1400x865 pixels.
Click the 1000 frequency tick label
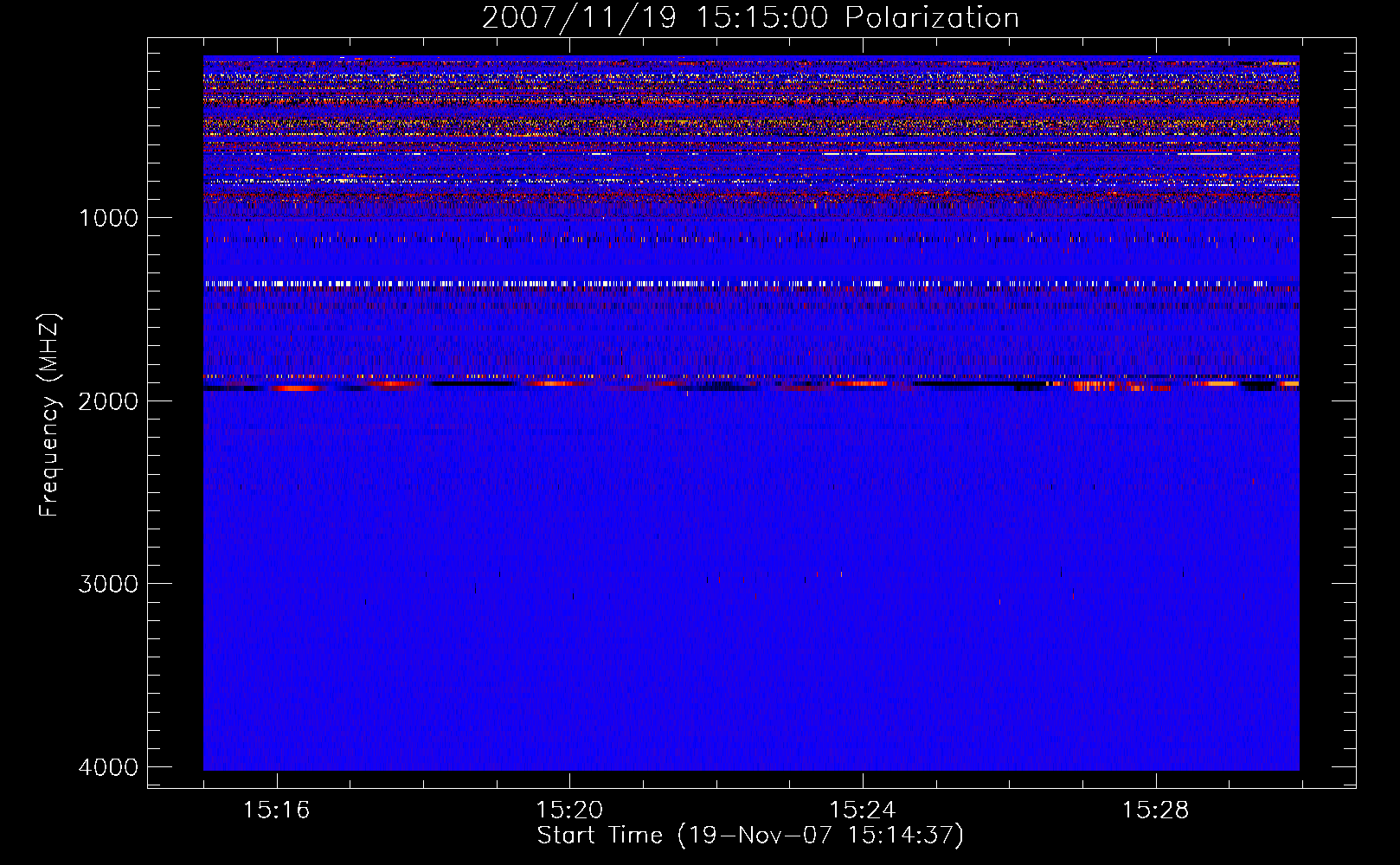tap(108, 217)
